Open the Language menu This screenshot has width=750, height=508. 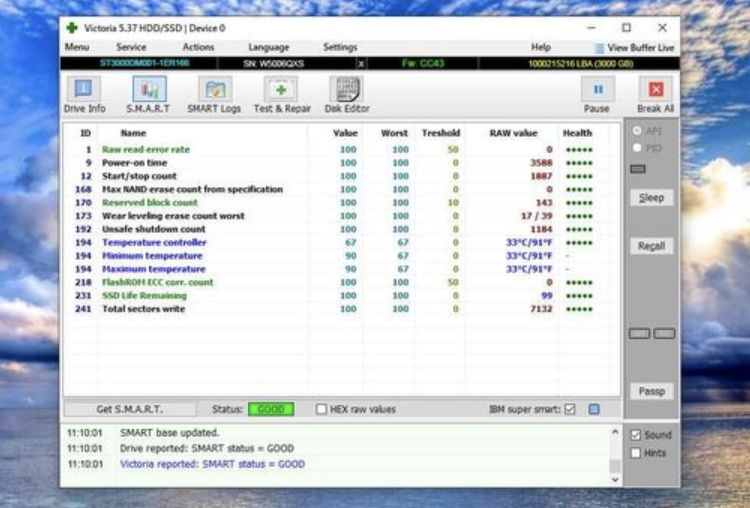click(269, 47)
